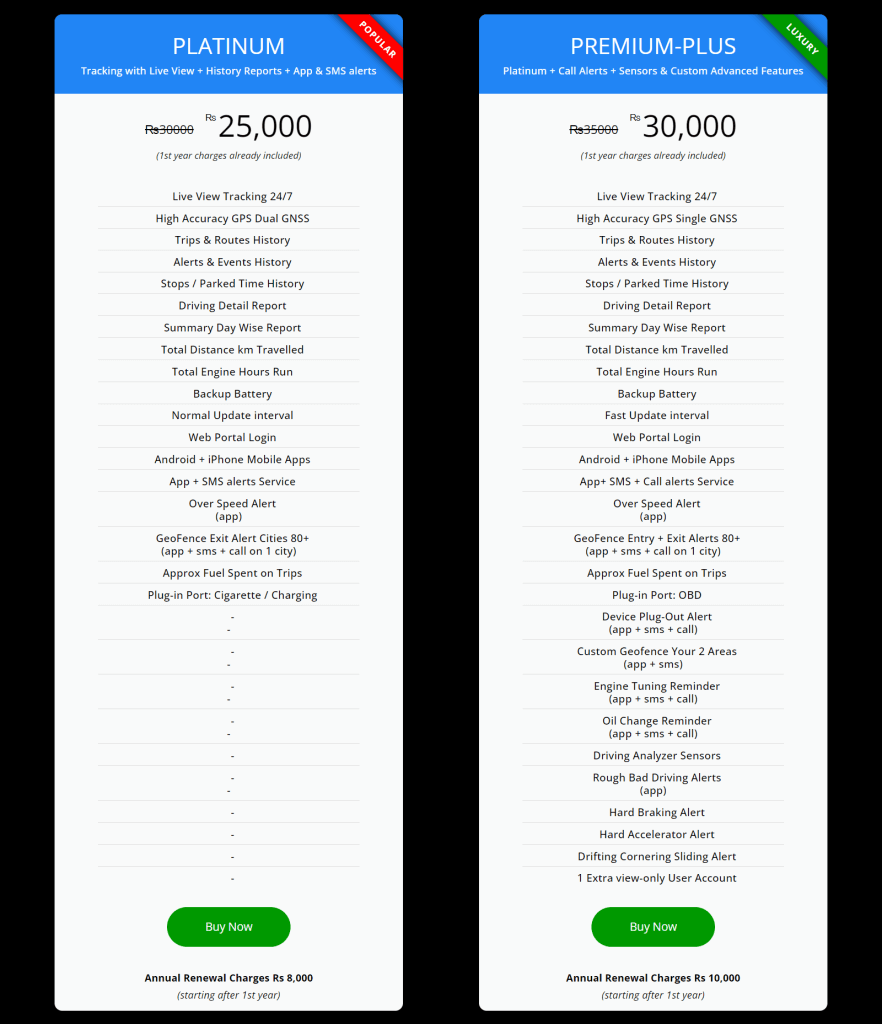Click 'Plug-in Port: OBD' feature row
Screen dimensions: 882x1024
click(x=657, y=595)
